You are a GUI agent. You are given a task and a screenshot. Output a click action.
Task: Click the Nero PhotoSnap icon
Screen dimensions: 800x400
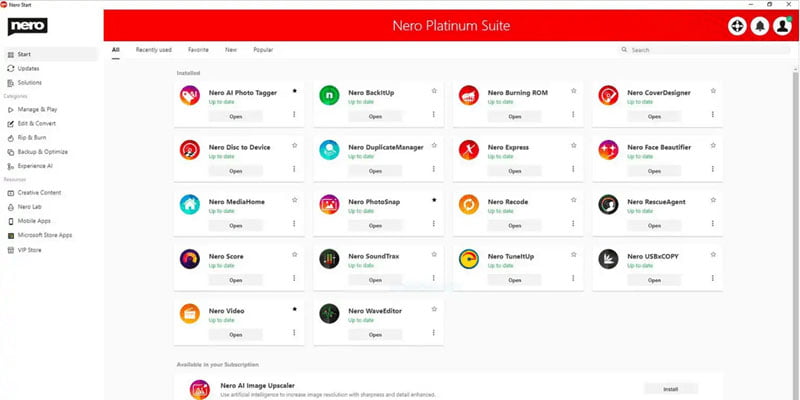coord(329,205)
